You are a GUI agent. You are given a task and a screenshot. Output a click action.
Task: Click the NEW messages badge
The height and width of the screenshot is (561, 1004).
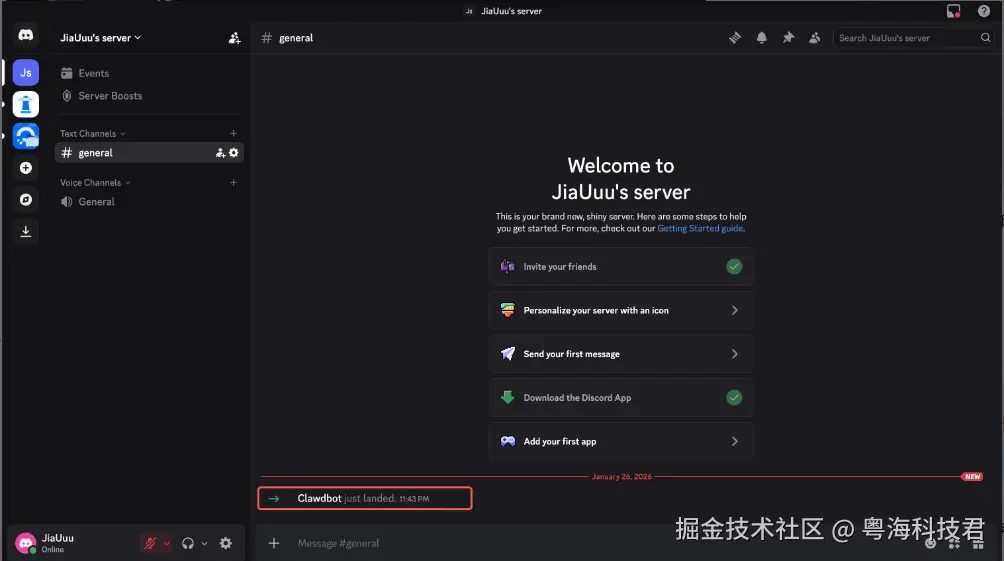pos(972,476)
